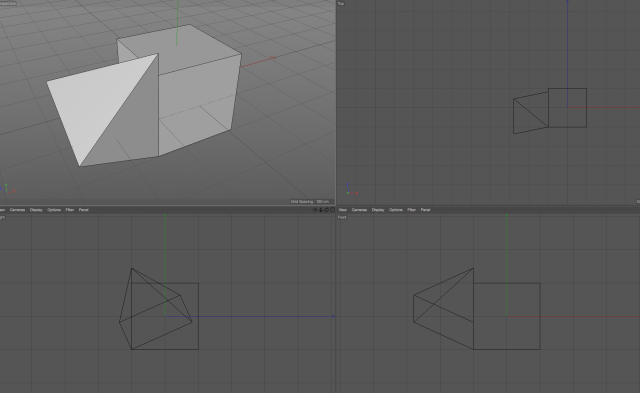Open Panel menu of the Front viewport
The image size is (640, 393).
[x=425, y=210]
